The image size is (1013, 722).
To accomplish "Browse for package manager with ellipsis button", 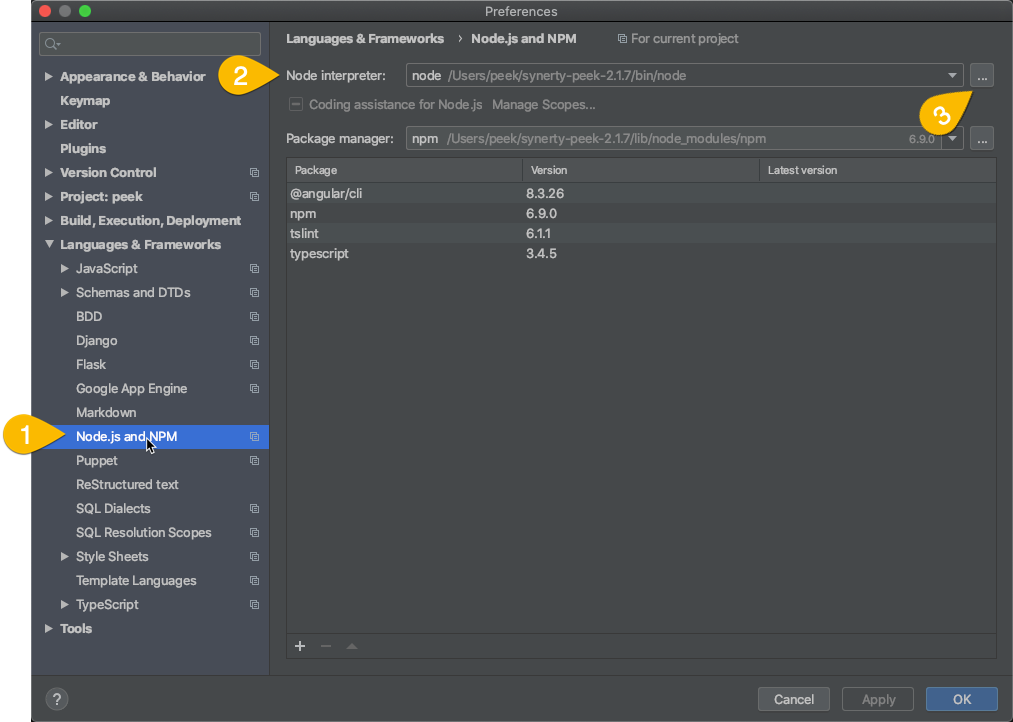I will tap(982, 138).
